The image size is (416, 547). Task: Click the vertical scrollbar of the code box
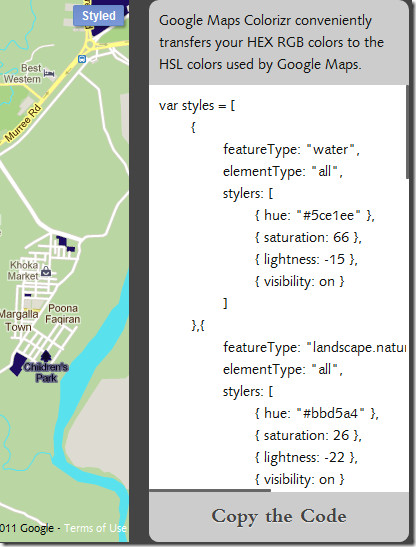coord(407,132)
